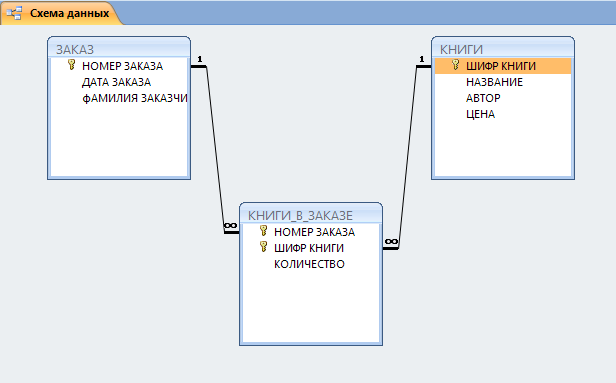Viewport: 616px width, 383px height.
Task: Select highlighted ШИФР КНИГИ field in КНИГИ table
Action: (x=503, y=66)
